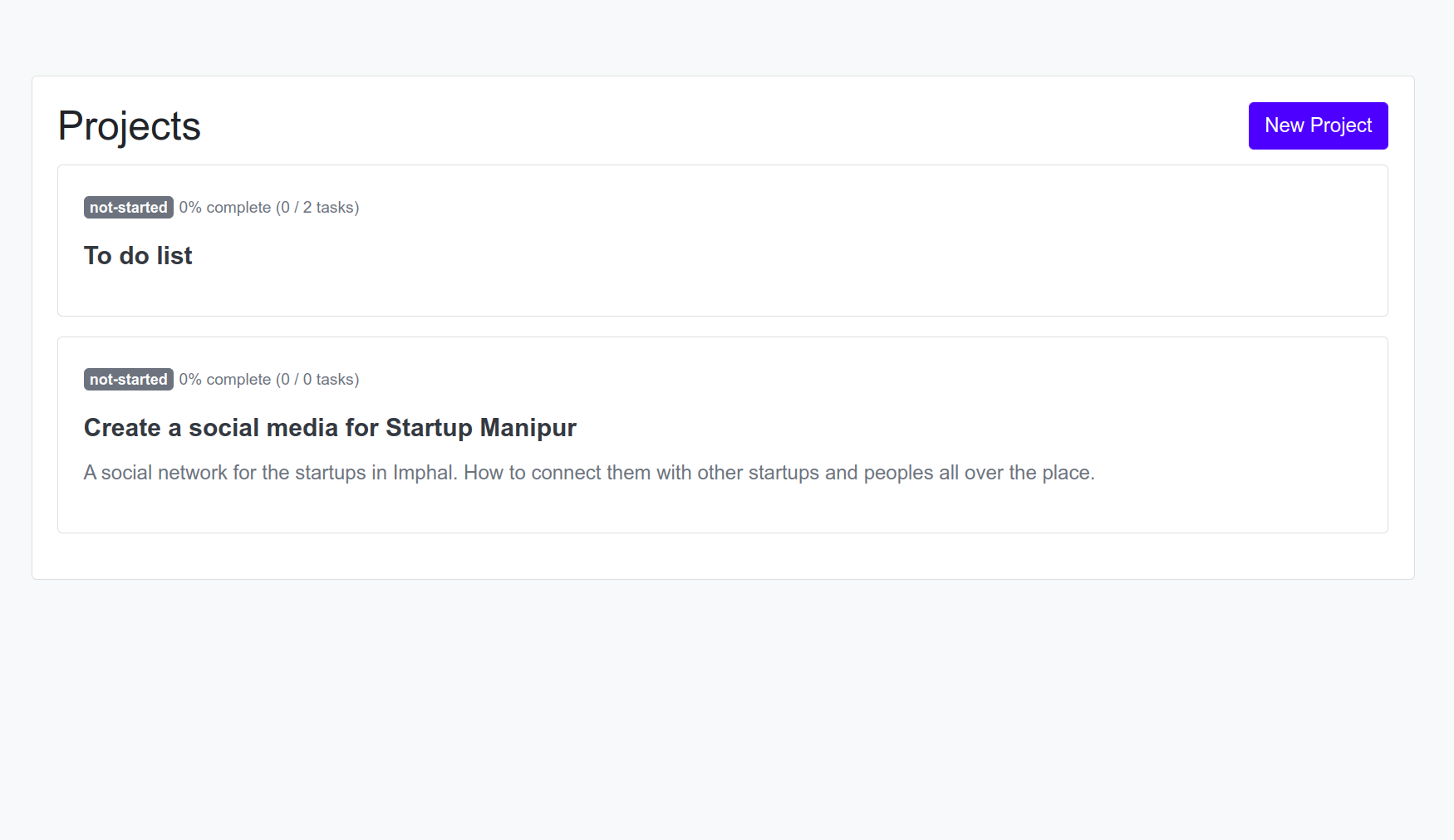This screenshot has height=840, width=1454.
Task: Click the word "Imphal" in the description
Action: coord(423,473)
